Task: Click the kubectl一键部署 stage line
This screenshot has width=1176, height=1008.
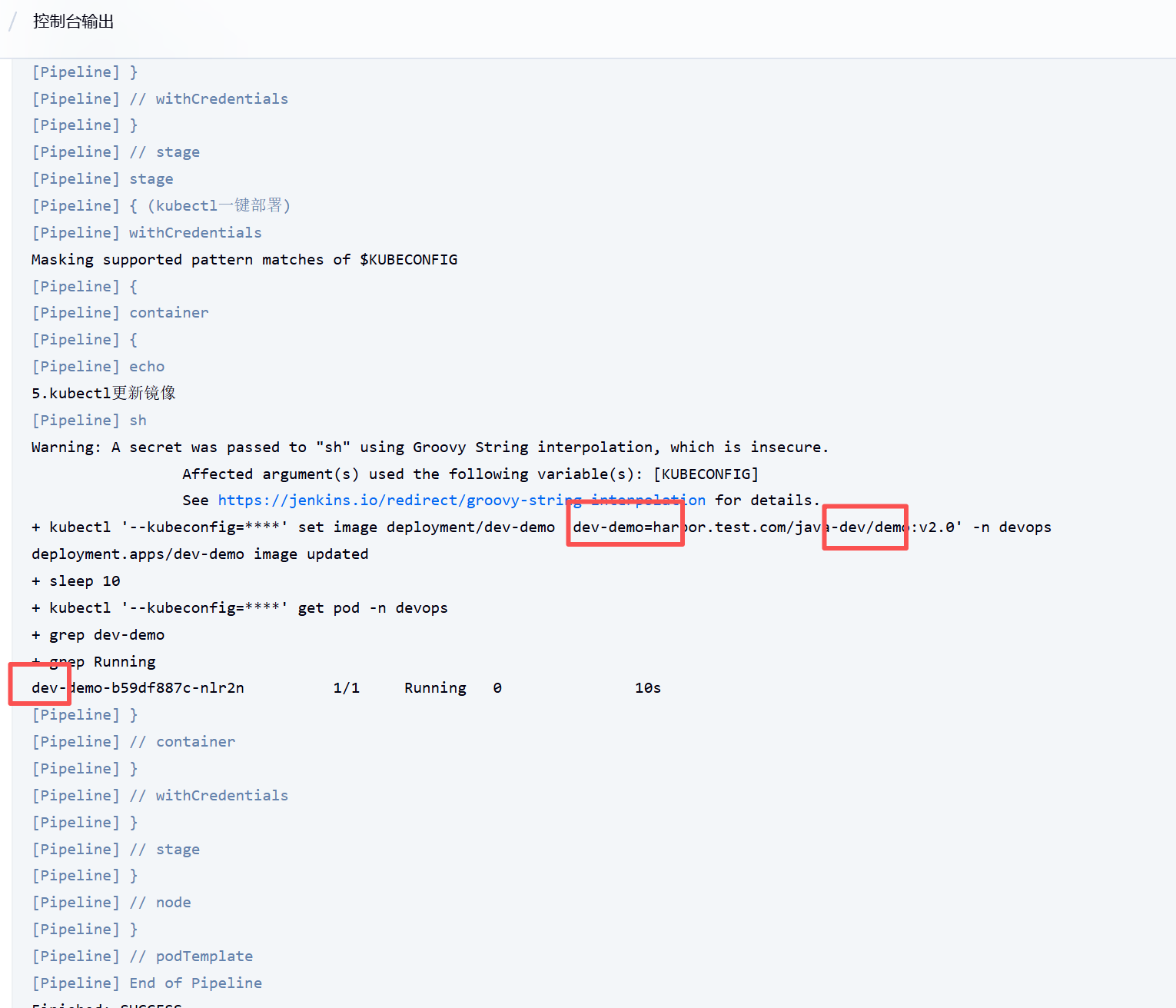Action: [x=161, y=206]
